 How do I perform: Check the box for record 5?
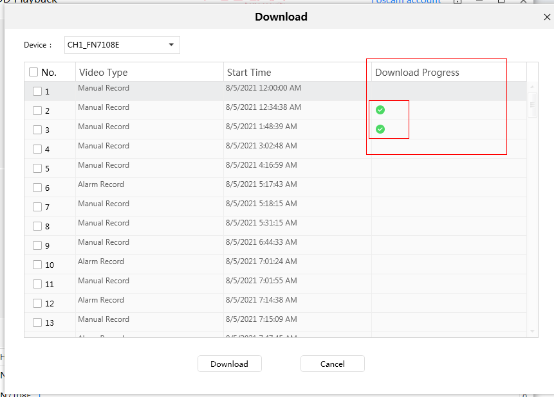(37, 169)
